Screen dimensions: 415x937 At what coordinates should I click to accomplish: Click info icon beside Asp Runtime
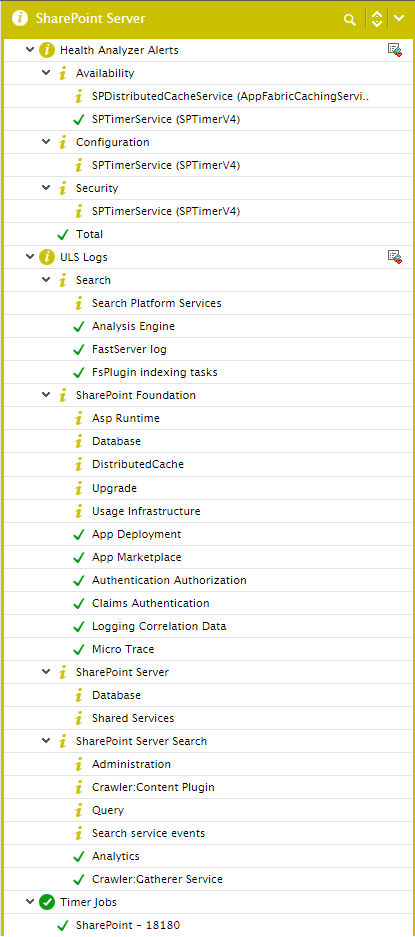(78, 418)
